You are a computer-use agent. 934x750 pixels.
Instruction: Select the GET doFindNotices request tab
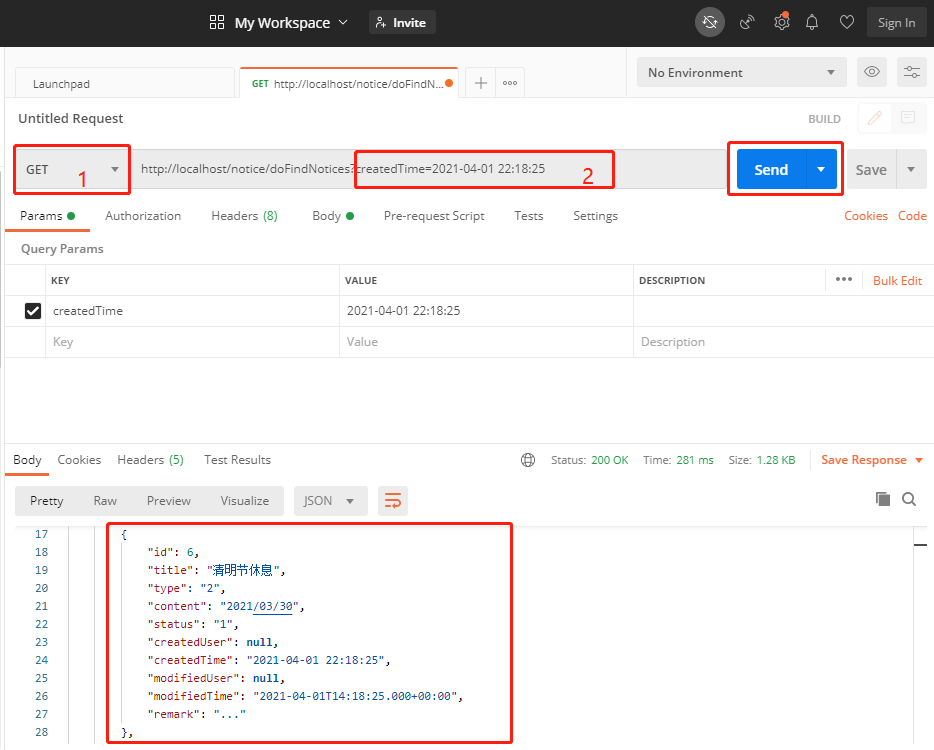(348, 83)
